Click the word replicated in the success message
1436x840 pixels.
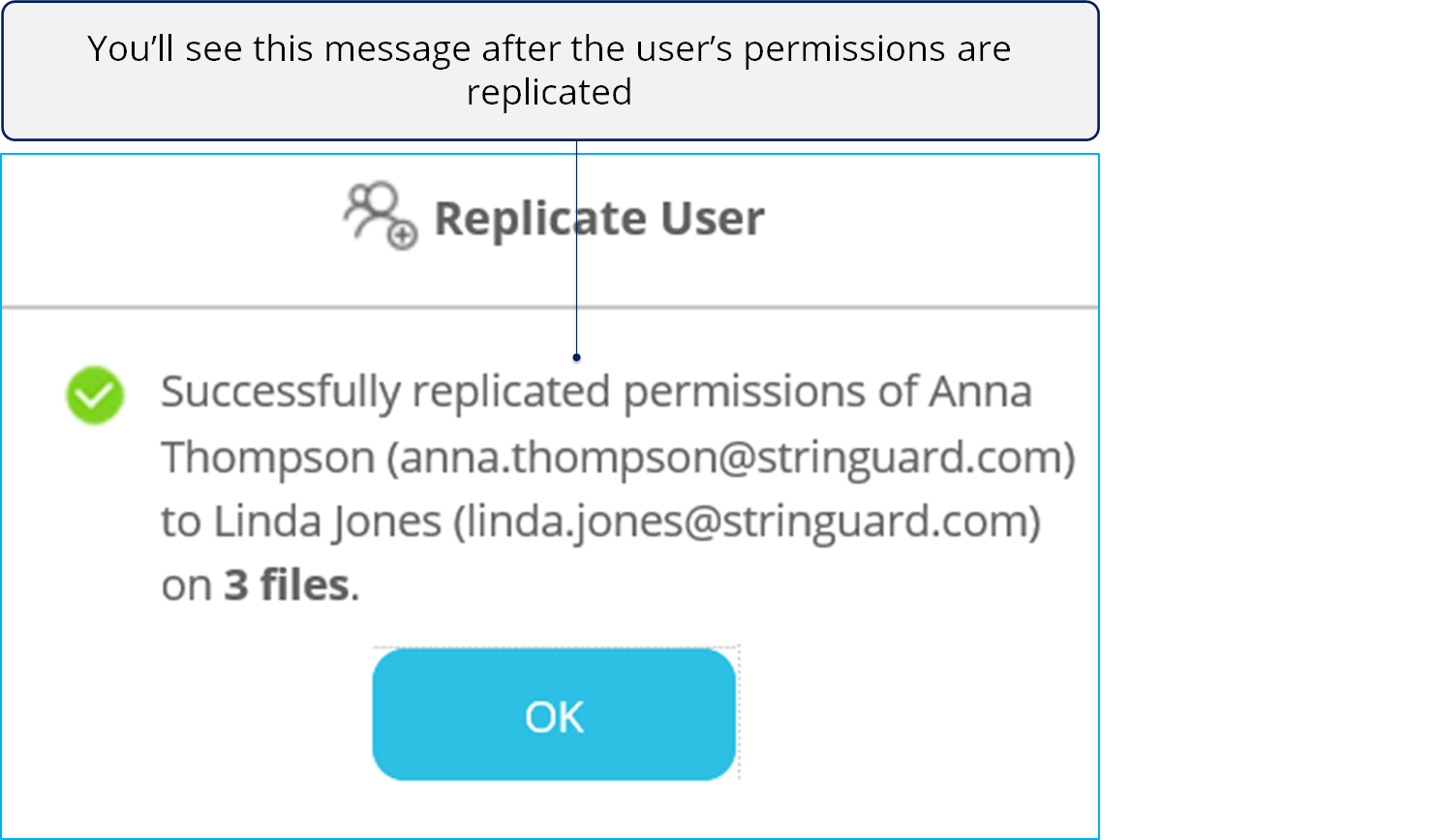pos(511,393)
